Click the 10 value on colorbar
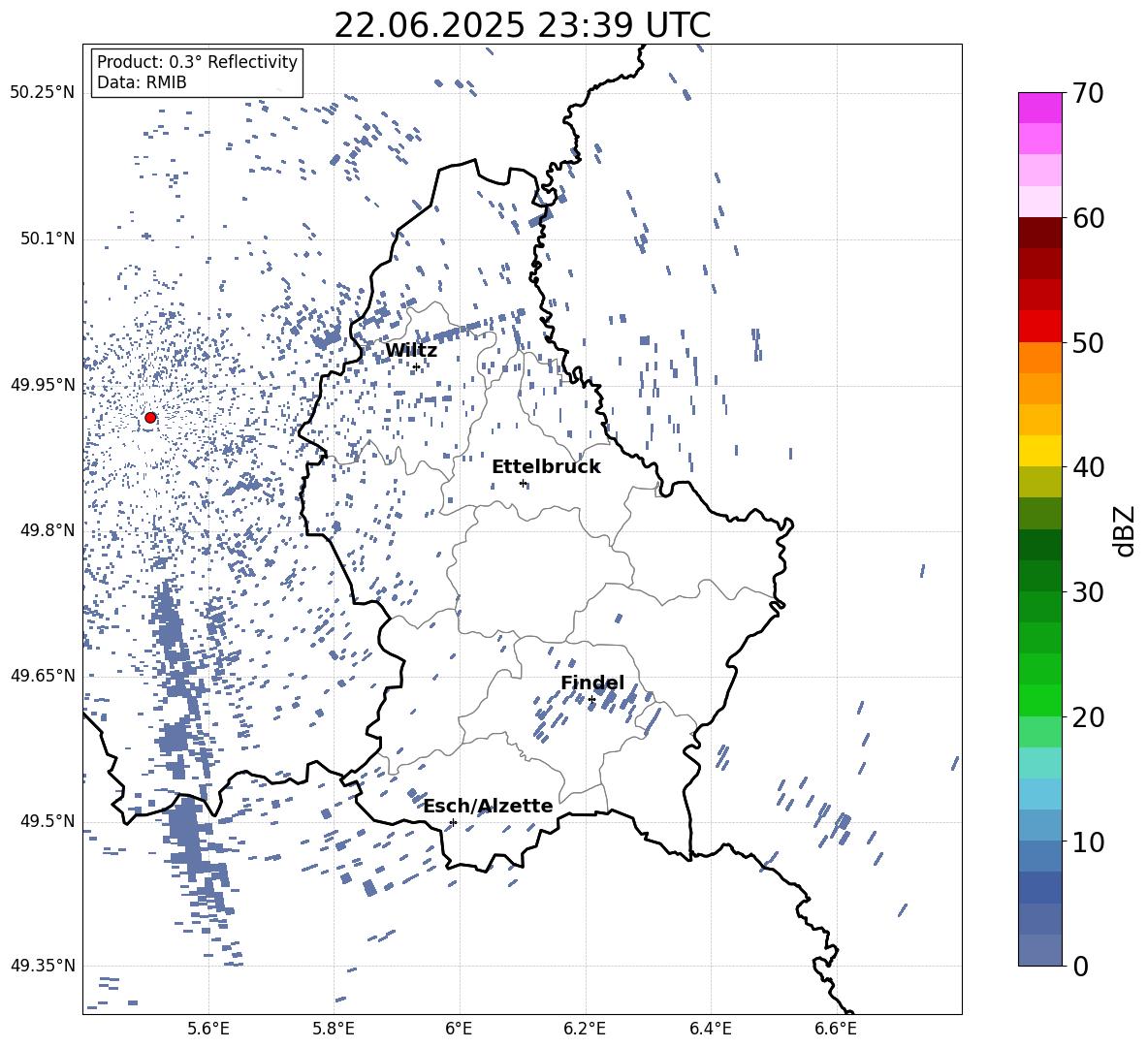Viewport: 1148px width, 1048px height. pyautogui.click(x=1088, y=842)
